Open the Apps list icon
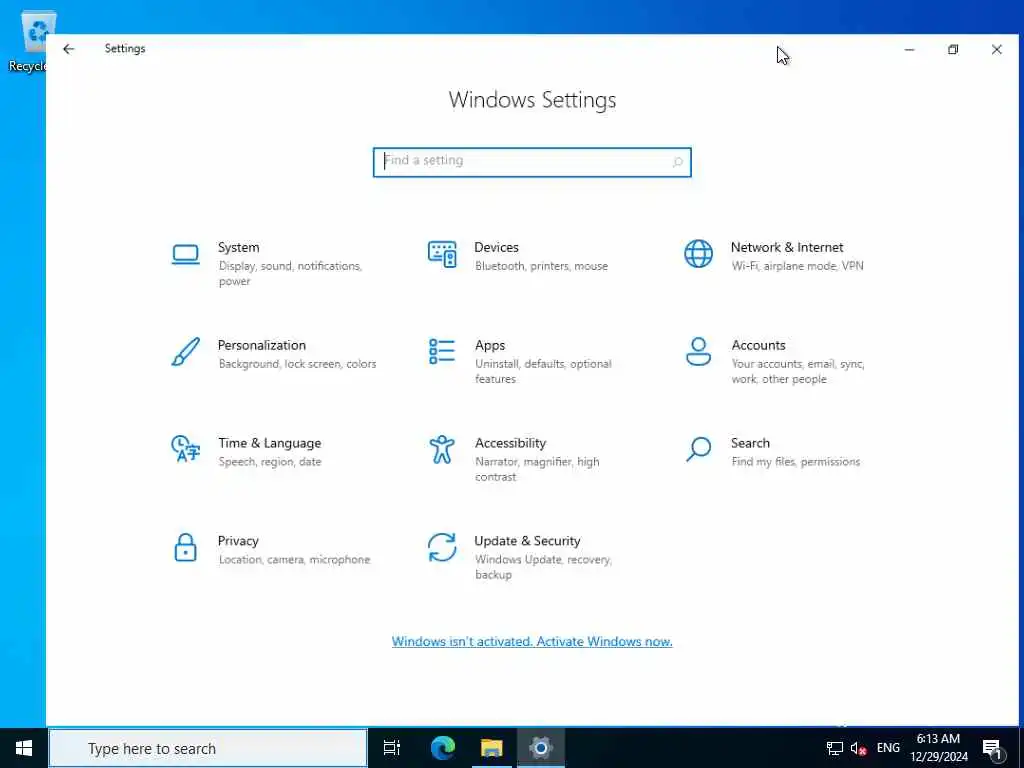This screenshot has width=1024, height=768. coord(442,351)
